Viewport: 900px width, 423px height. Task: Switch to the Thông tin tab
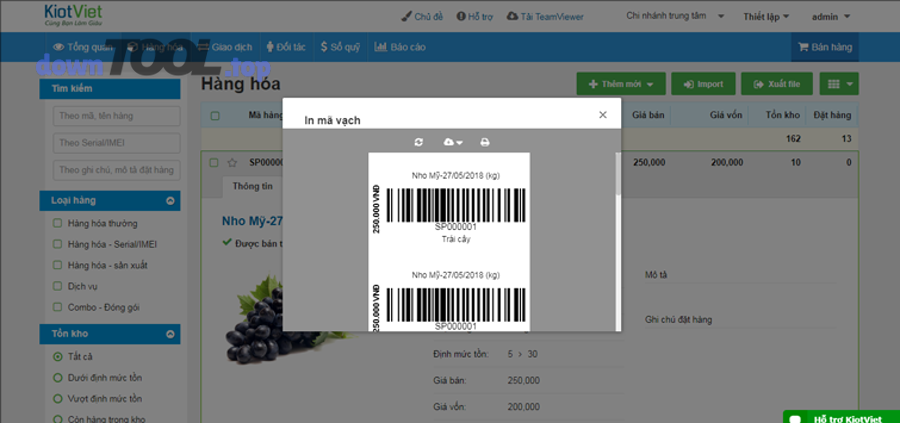point(253,187)
